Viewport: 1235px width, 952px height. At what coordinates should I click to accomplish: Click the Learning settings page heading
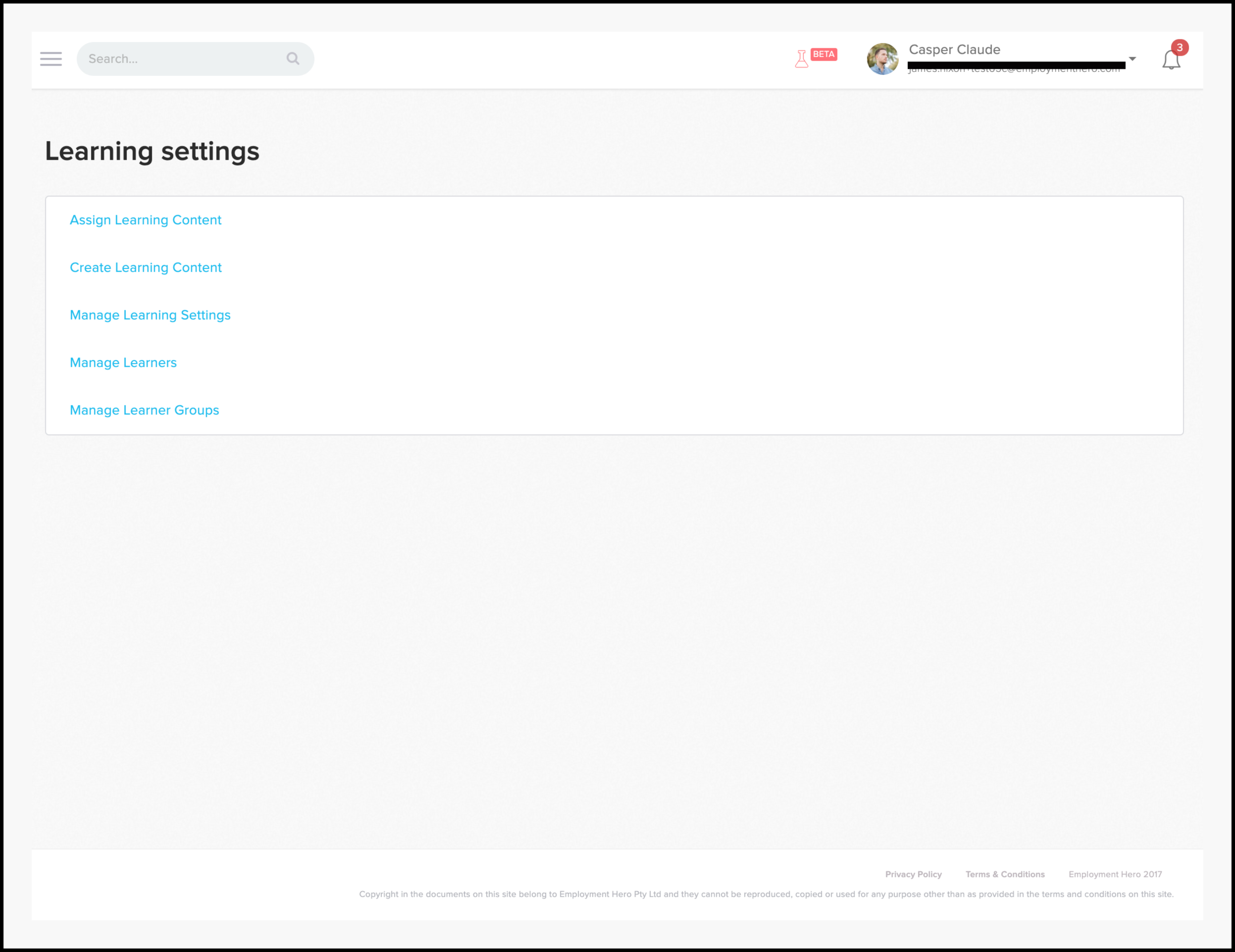[x=152, y=152]
